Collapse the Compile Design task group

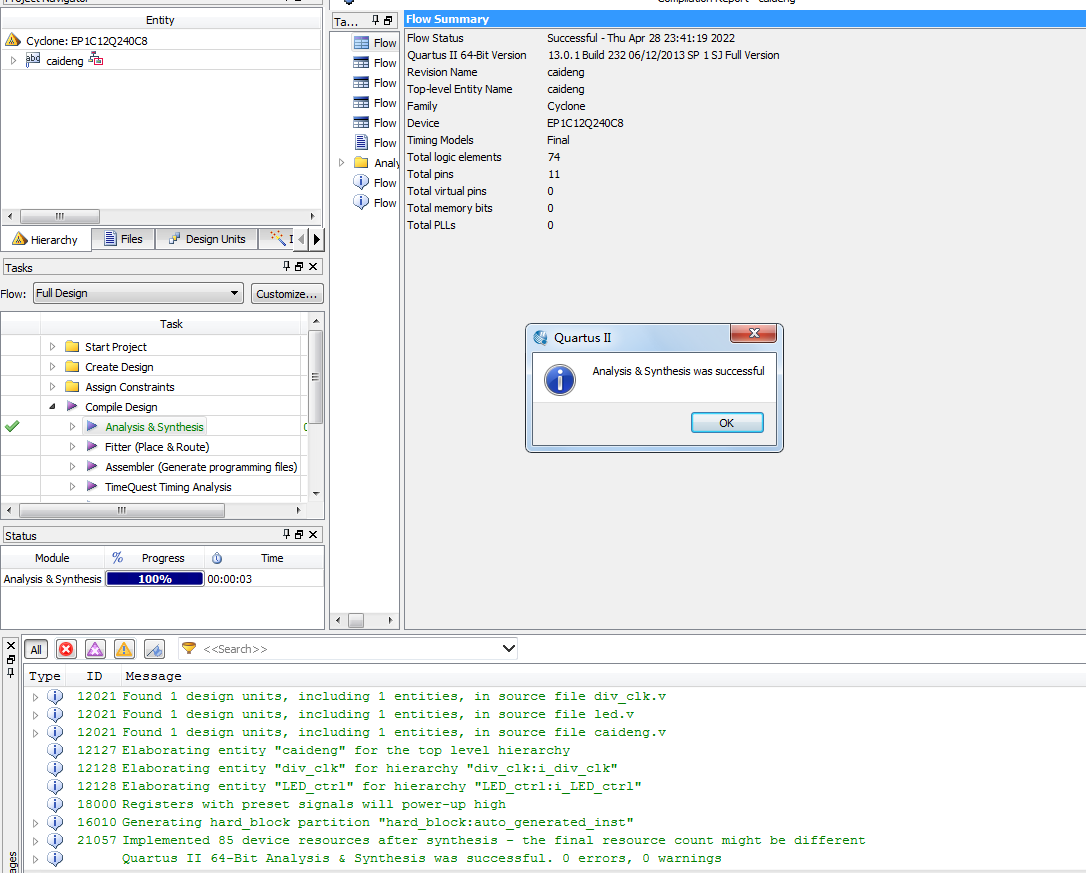tap(53, 407)
